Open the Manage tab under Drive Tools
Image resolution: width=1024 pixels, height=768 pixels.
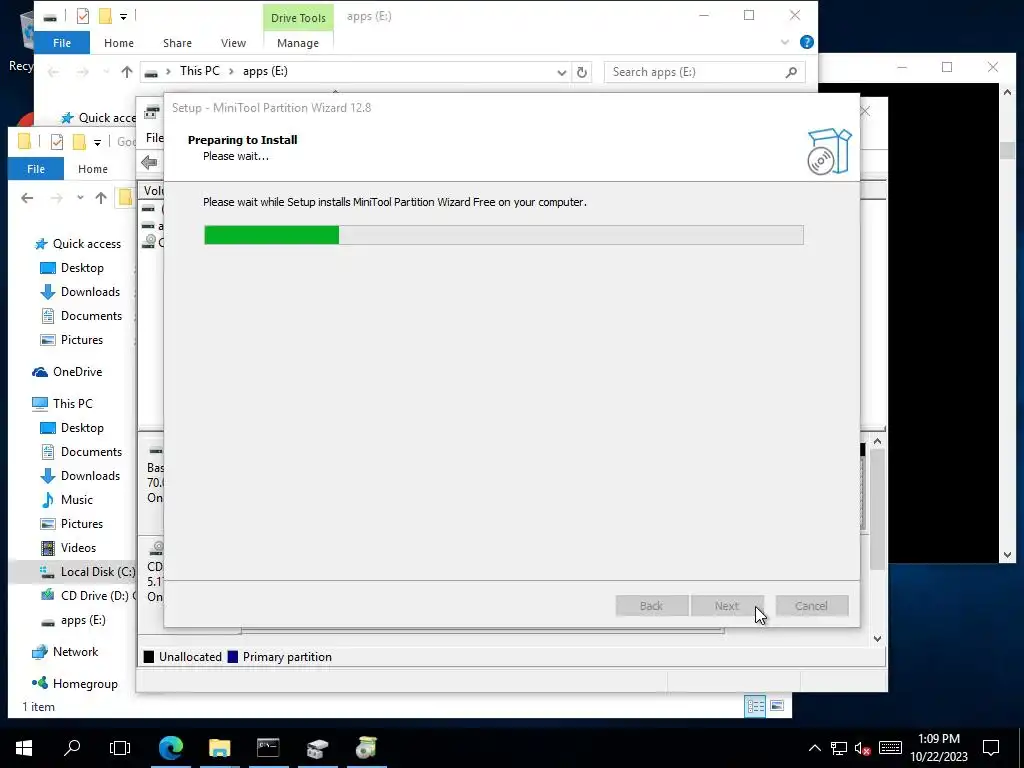pyautogui.click(x=298, y=43)
